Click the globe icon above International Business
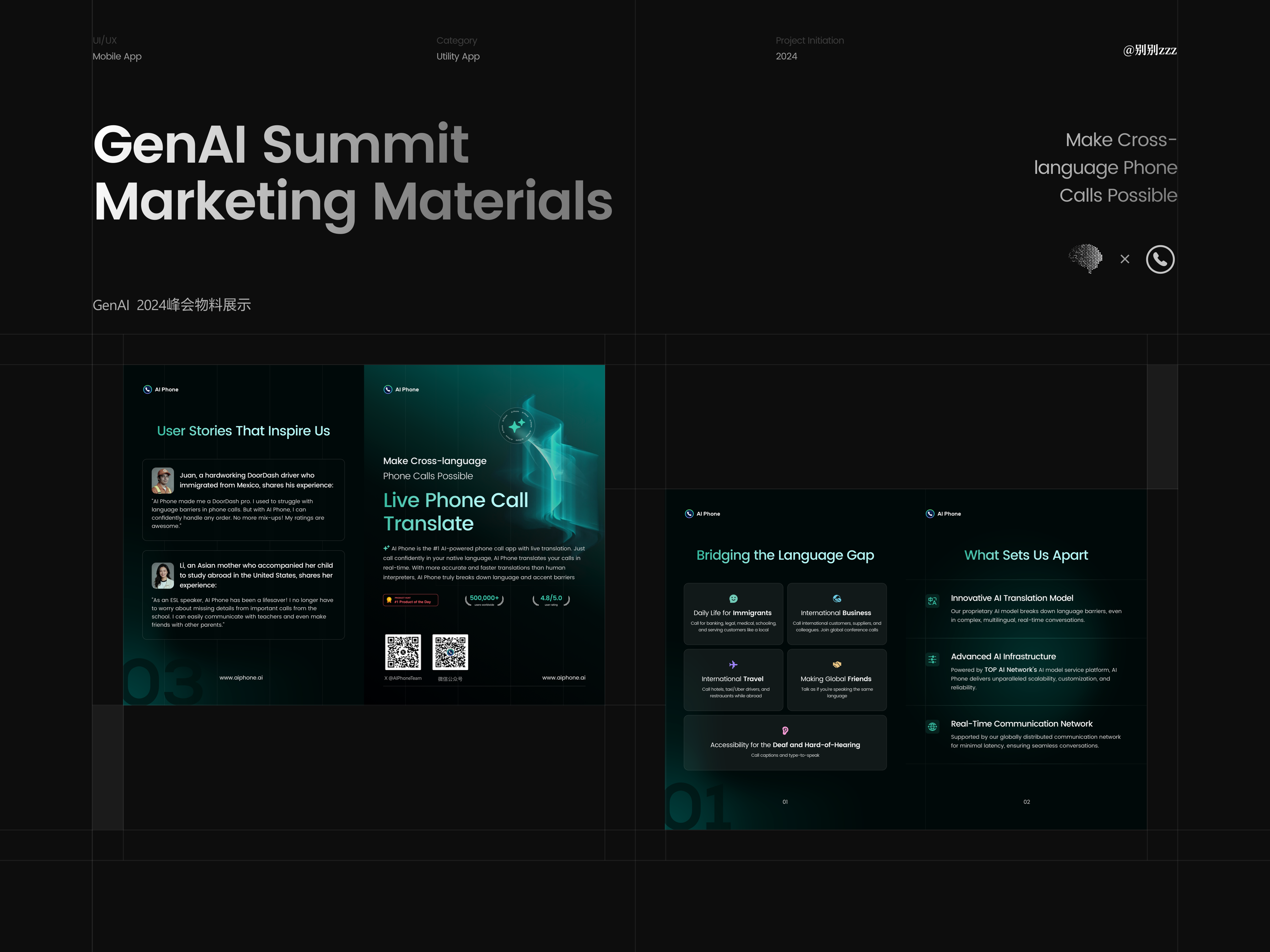 pyautogui.click(x=837, y=599)
